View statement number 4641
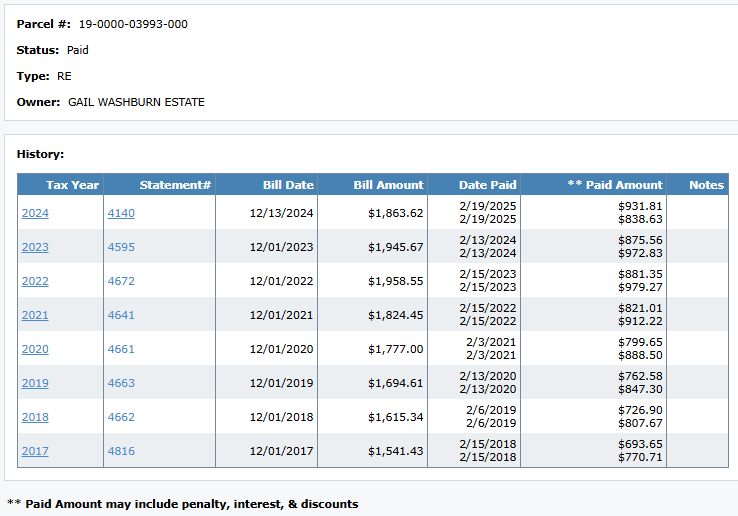The width and height of the screenshot is (738, 516). tap(121, 315)
